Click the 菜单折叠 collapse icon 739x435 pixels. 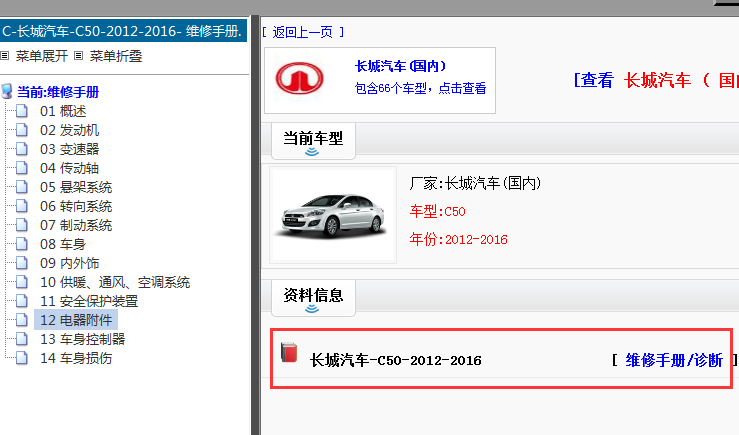pos(79,56)
